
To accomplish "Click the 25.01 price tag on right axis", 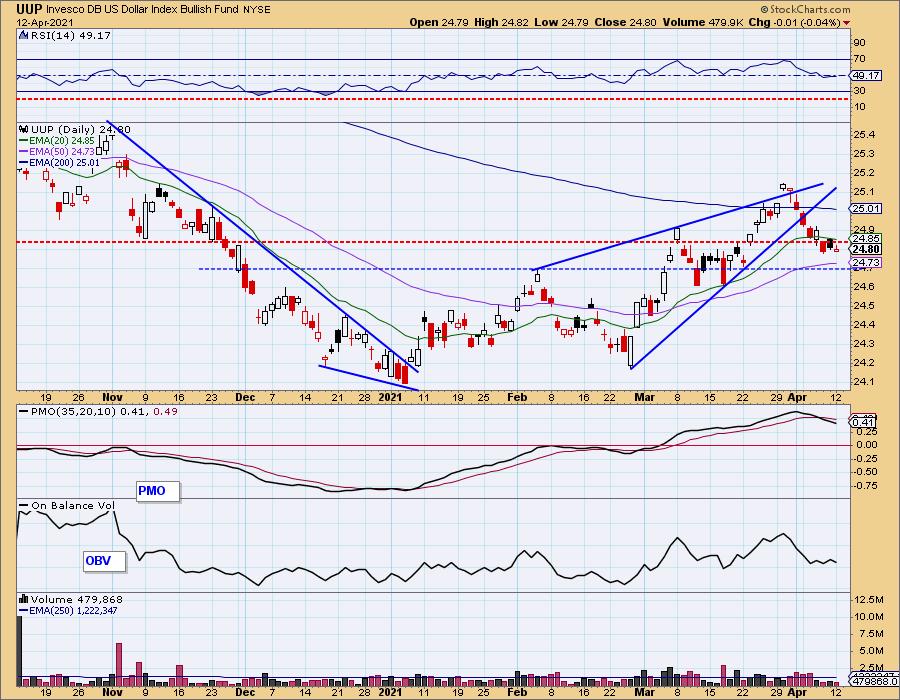I will pos(866,209).
